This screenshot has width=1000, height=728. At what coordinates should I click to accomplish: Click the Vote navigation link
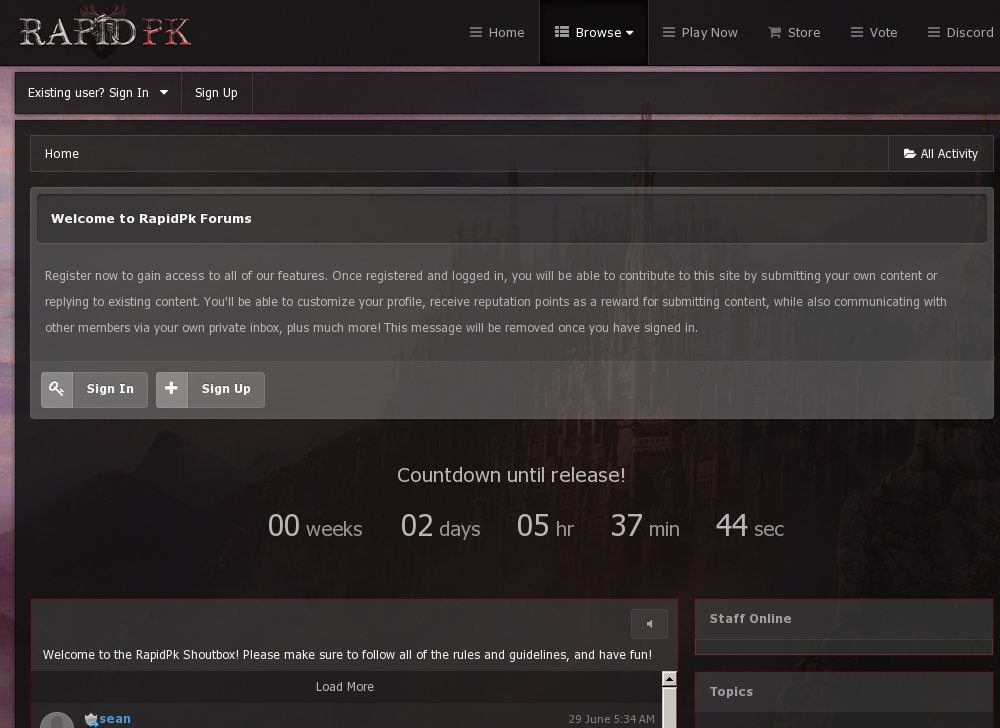(x=873, y=32)
